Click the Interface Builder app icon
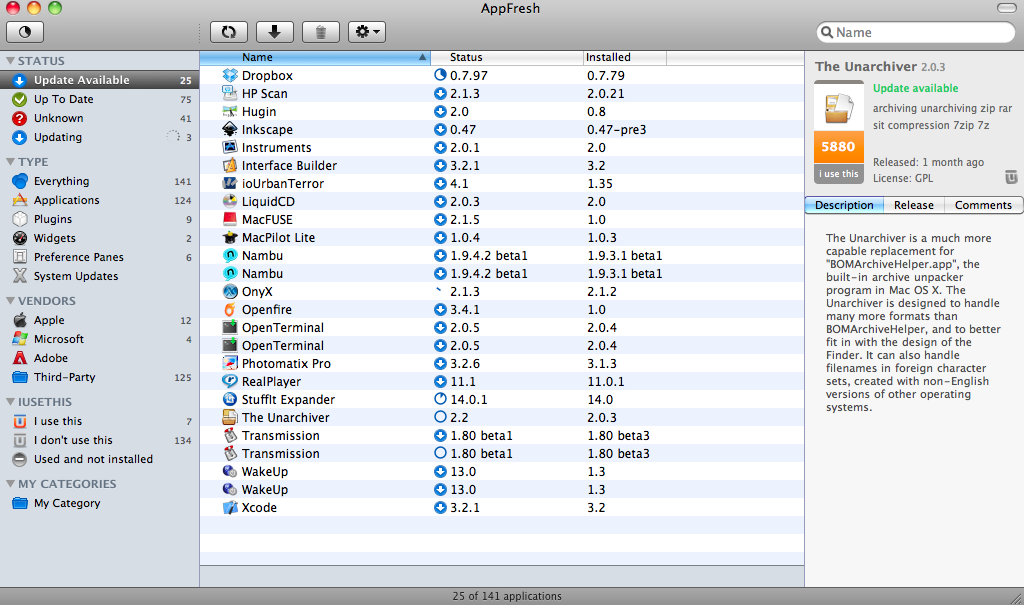The width and height of the screenshot is (1024, 605). tap(230, 165)
